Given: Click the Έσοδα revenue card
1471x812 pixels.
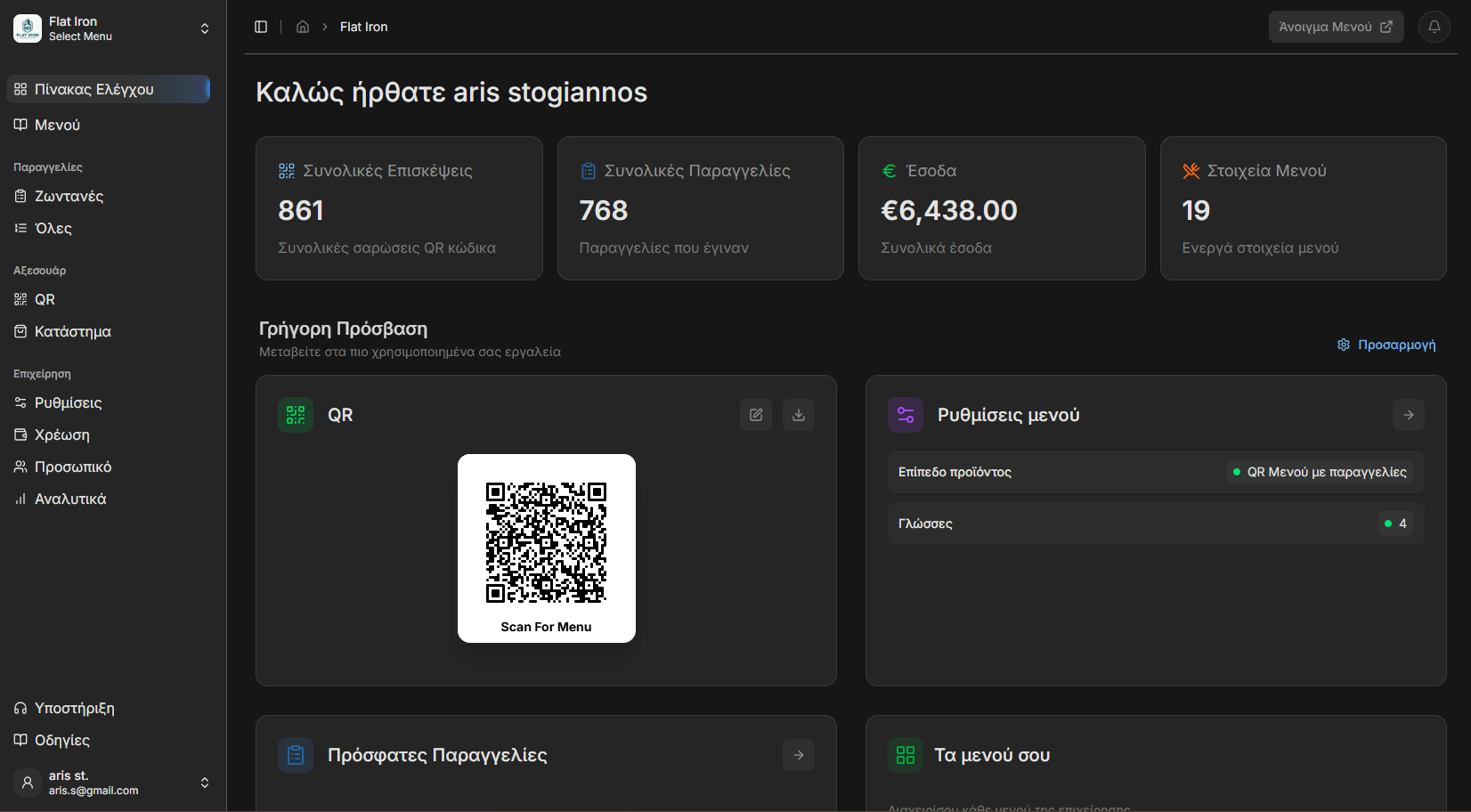Looking at the screenshot, I should pyautogui.click(x=1002, y=208).
